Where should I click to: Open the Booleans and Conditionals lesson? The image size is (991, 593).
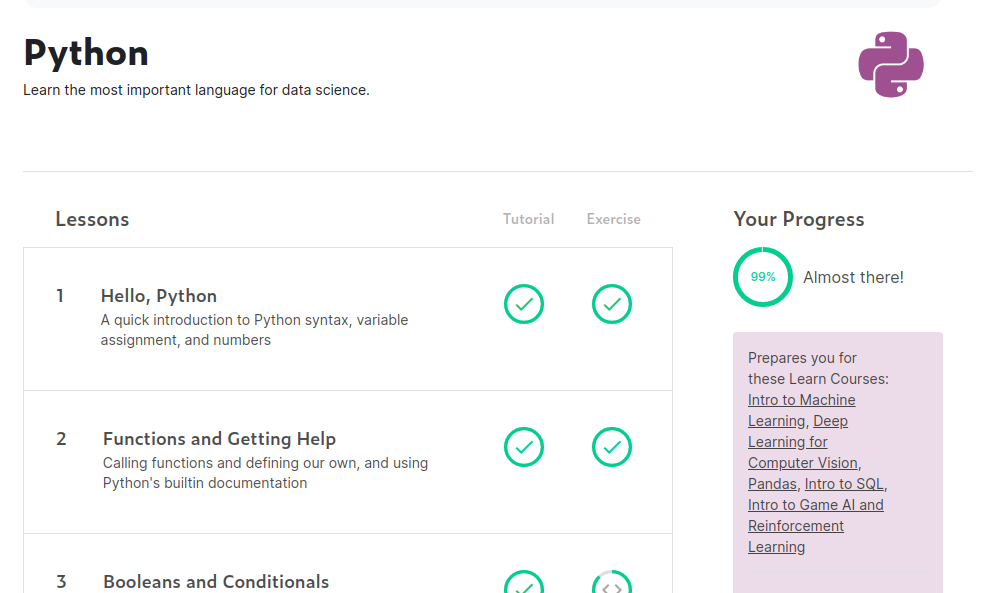coord(216,582)
